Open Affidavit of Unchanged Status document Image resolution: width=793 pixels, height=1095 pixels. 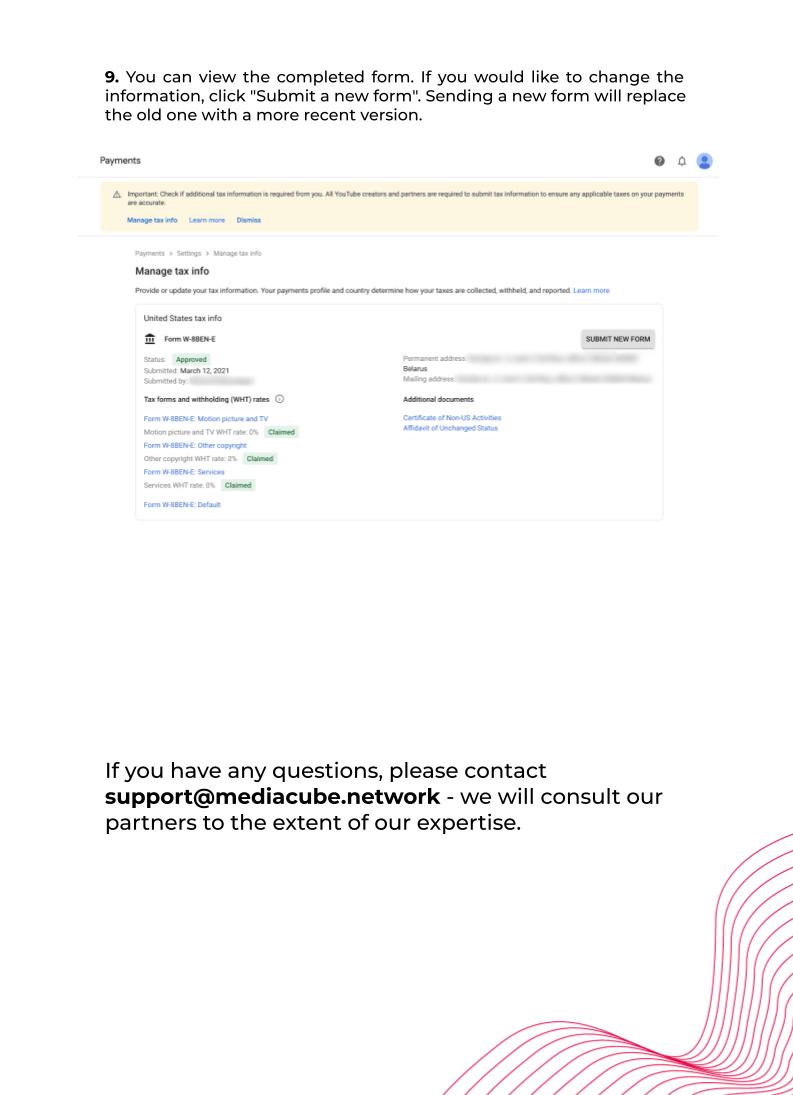point(450,428)
